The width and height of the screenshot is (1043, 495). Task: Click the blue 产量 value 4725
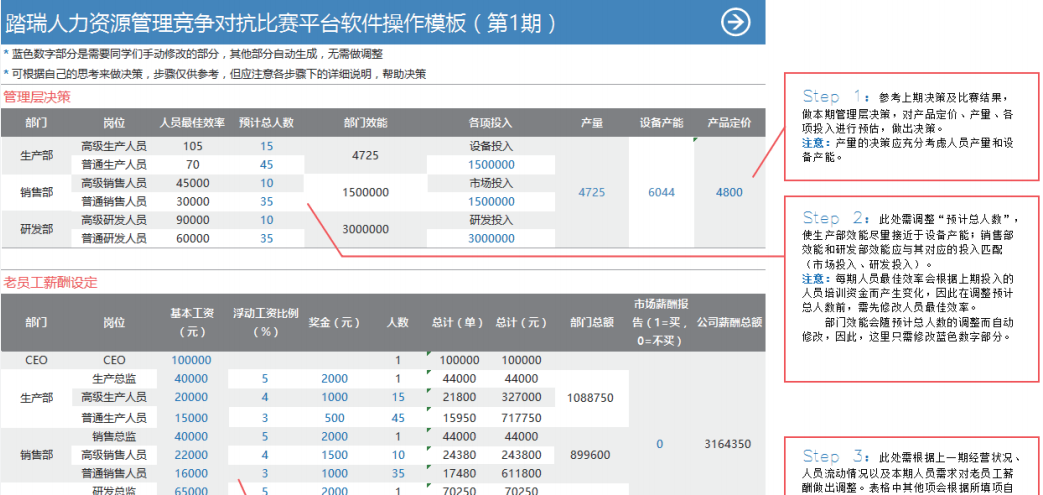(592, 192)
